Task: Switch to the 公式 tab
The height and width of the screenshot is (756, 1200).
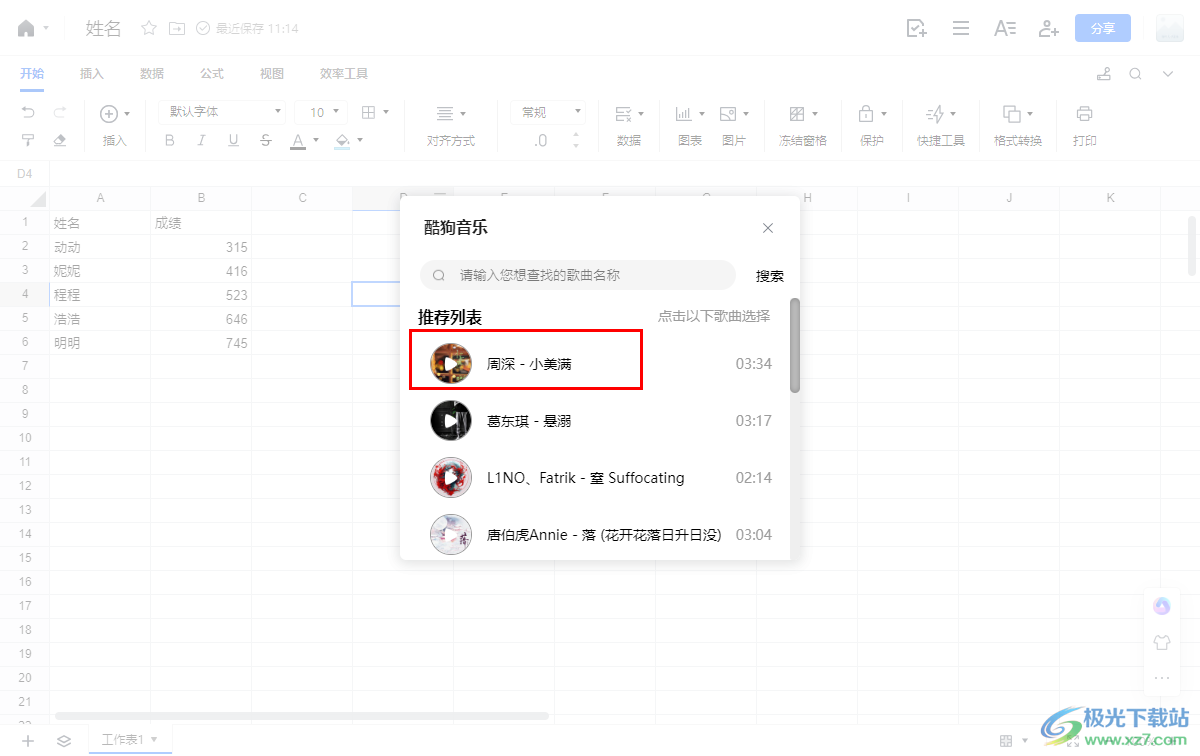Action: click(212, 74)
